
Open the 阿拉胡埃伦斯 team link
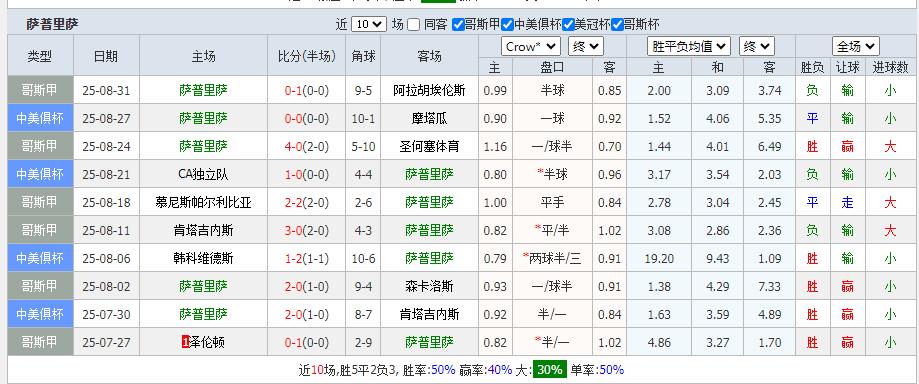pos(429,91)
